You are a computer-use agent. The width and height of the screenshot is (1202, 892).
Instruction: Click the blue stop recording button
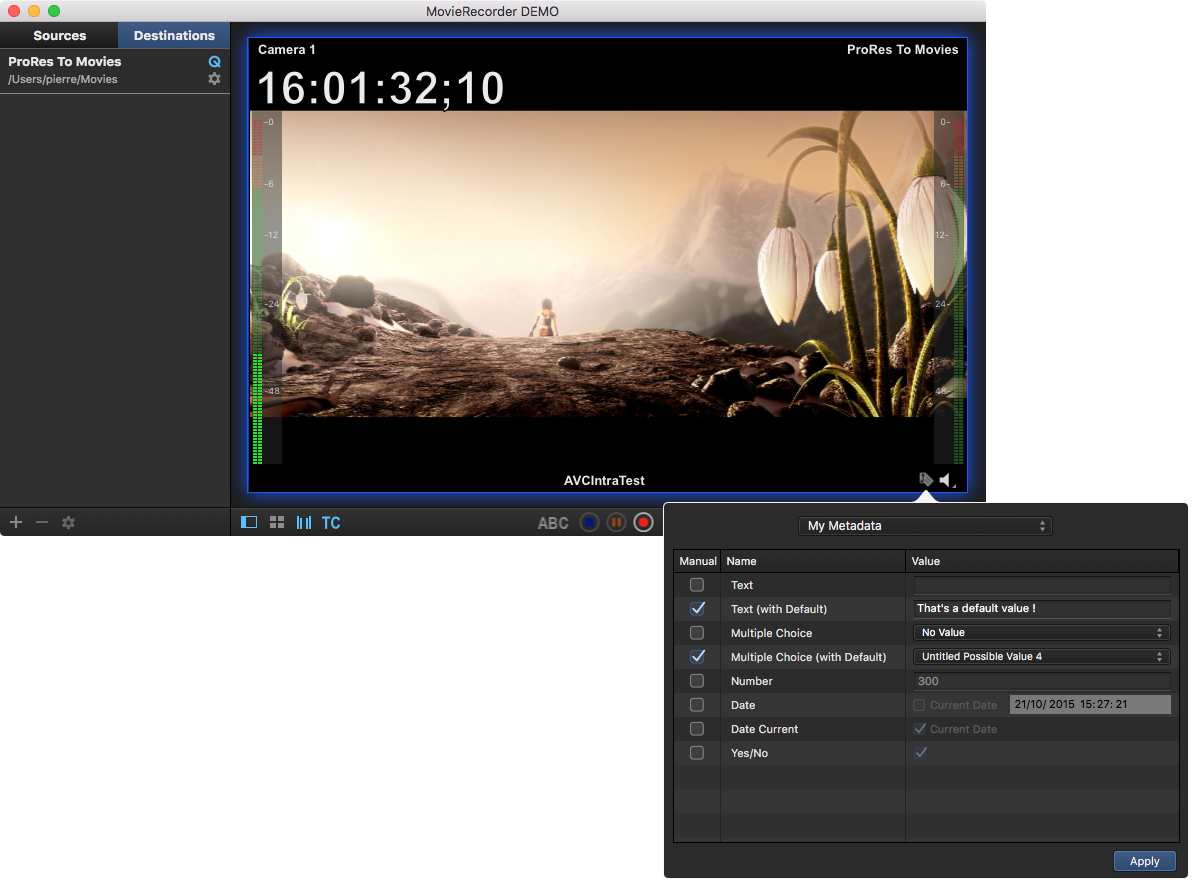[590, 522]
